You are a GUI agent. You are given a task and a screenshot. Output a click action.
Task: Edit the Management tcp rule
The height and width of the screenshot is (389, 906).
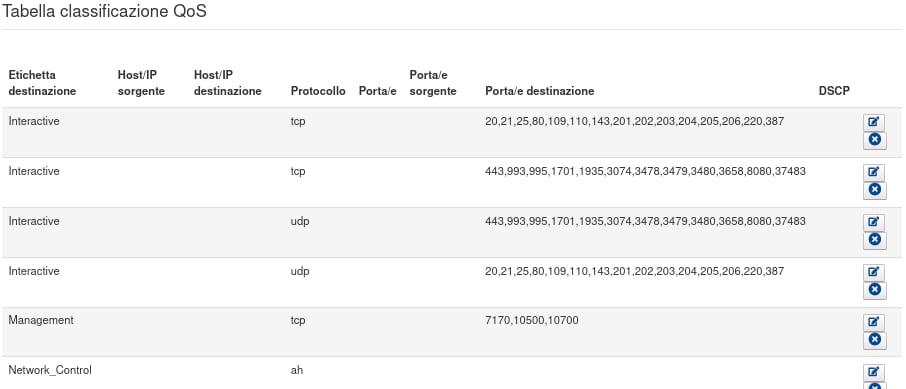(x=874, y=322)
